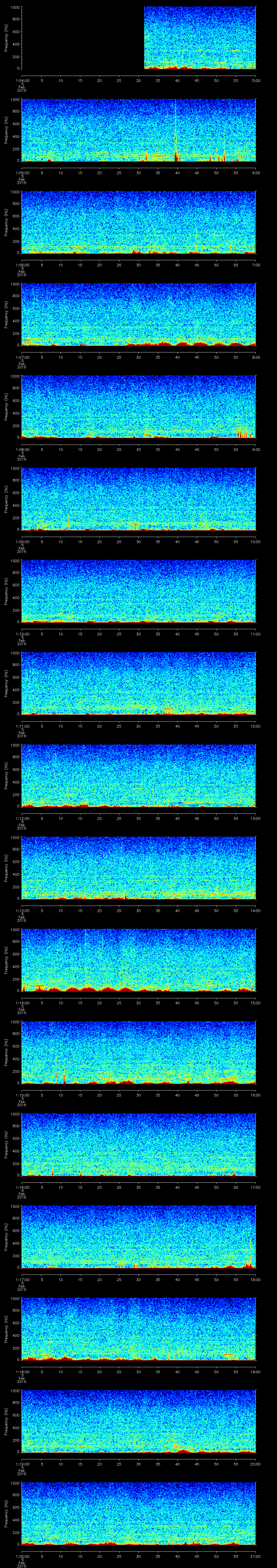Click the 16:00 end time label
The height and width of the screenshot is (1568, 277).
[x=256, y=1095]
